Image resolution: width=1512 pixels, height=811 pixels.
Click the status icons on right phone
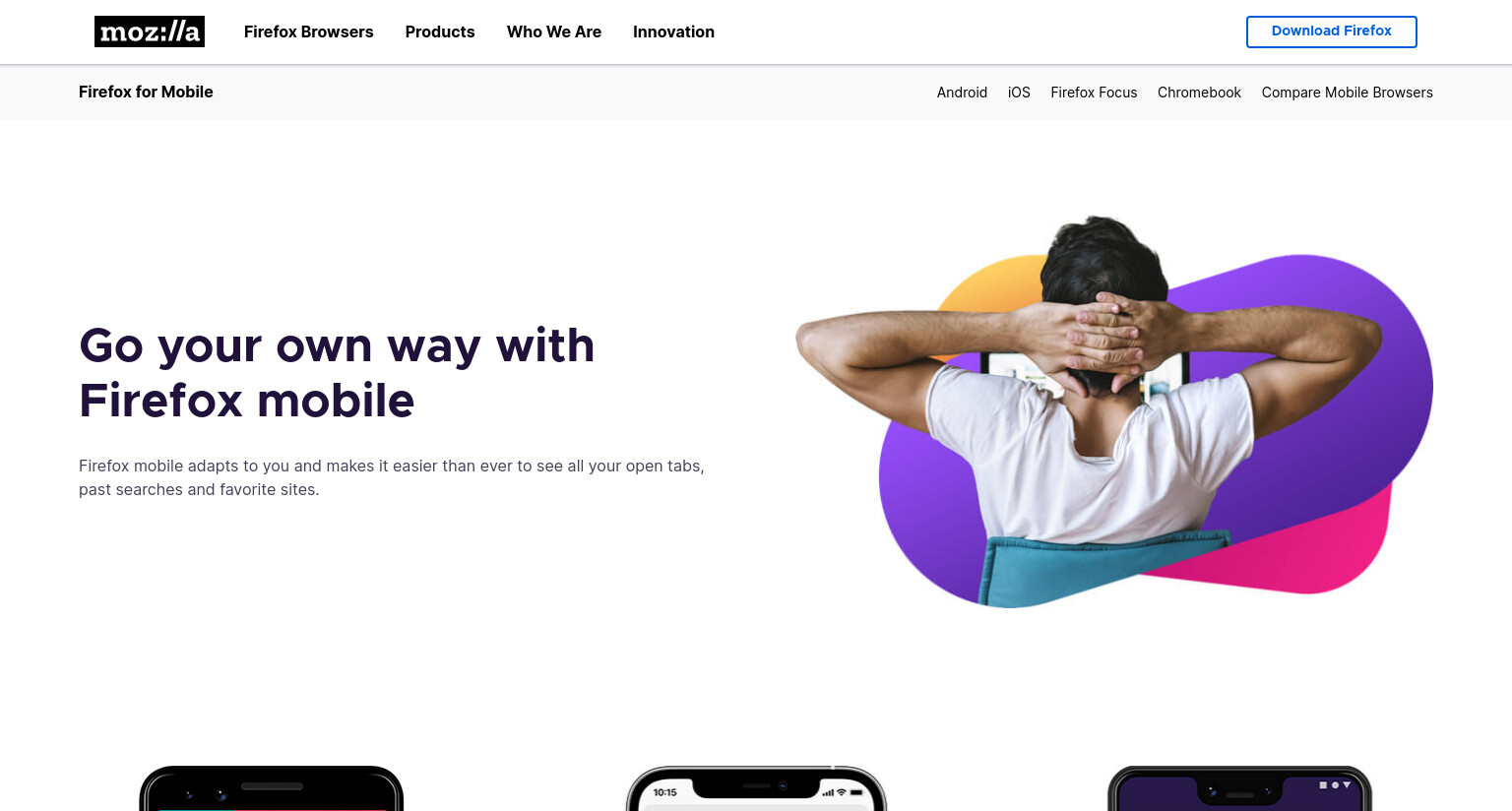(x=1335, y=785)
